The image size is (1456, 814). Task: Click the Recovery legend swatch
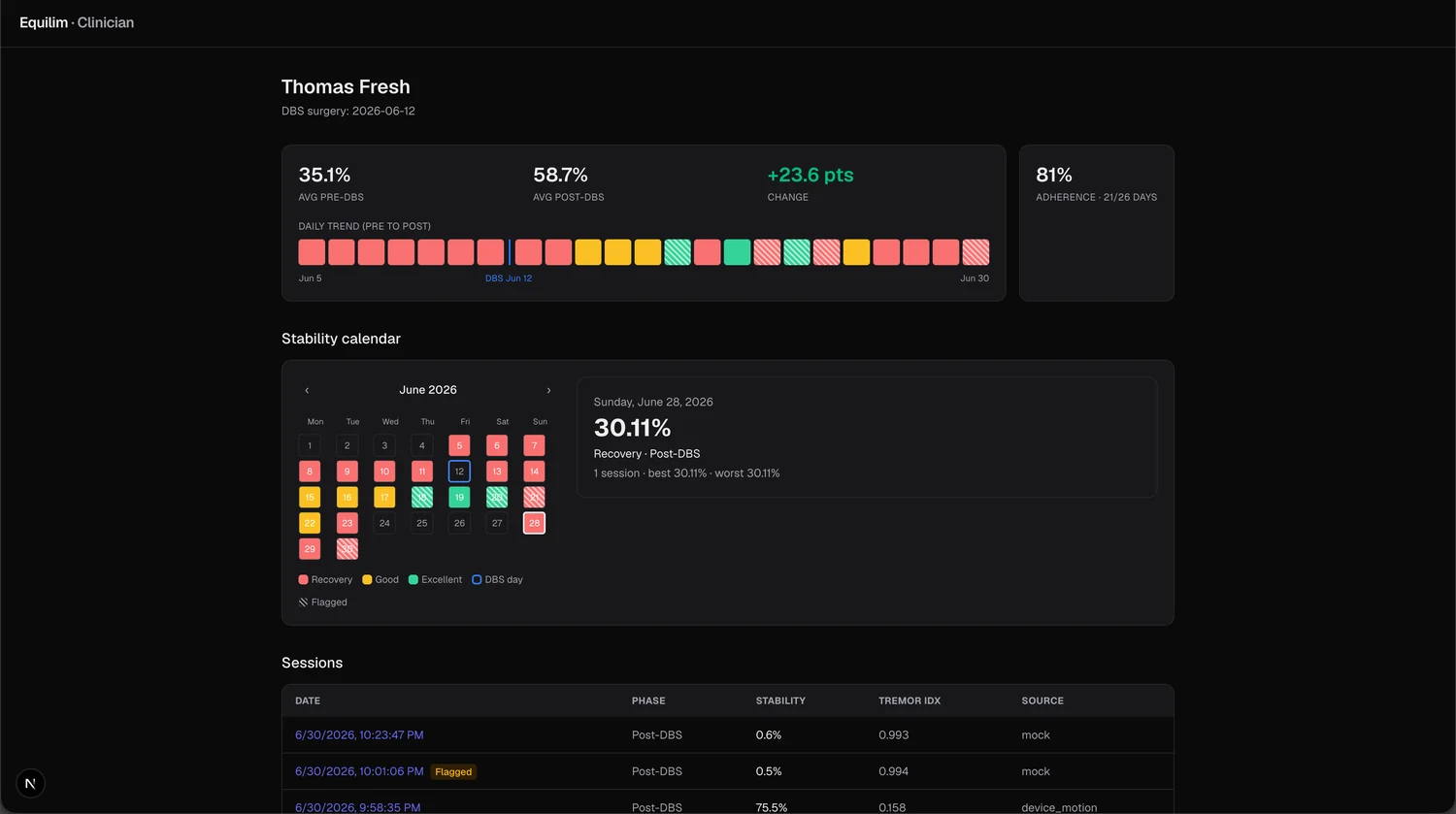click(x=304, y=579)
